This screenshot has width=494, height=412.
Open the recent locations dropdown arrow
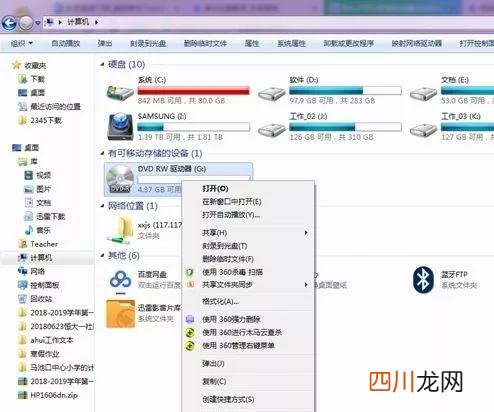tap(38, 23)
